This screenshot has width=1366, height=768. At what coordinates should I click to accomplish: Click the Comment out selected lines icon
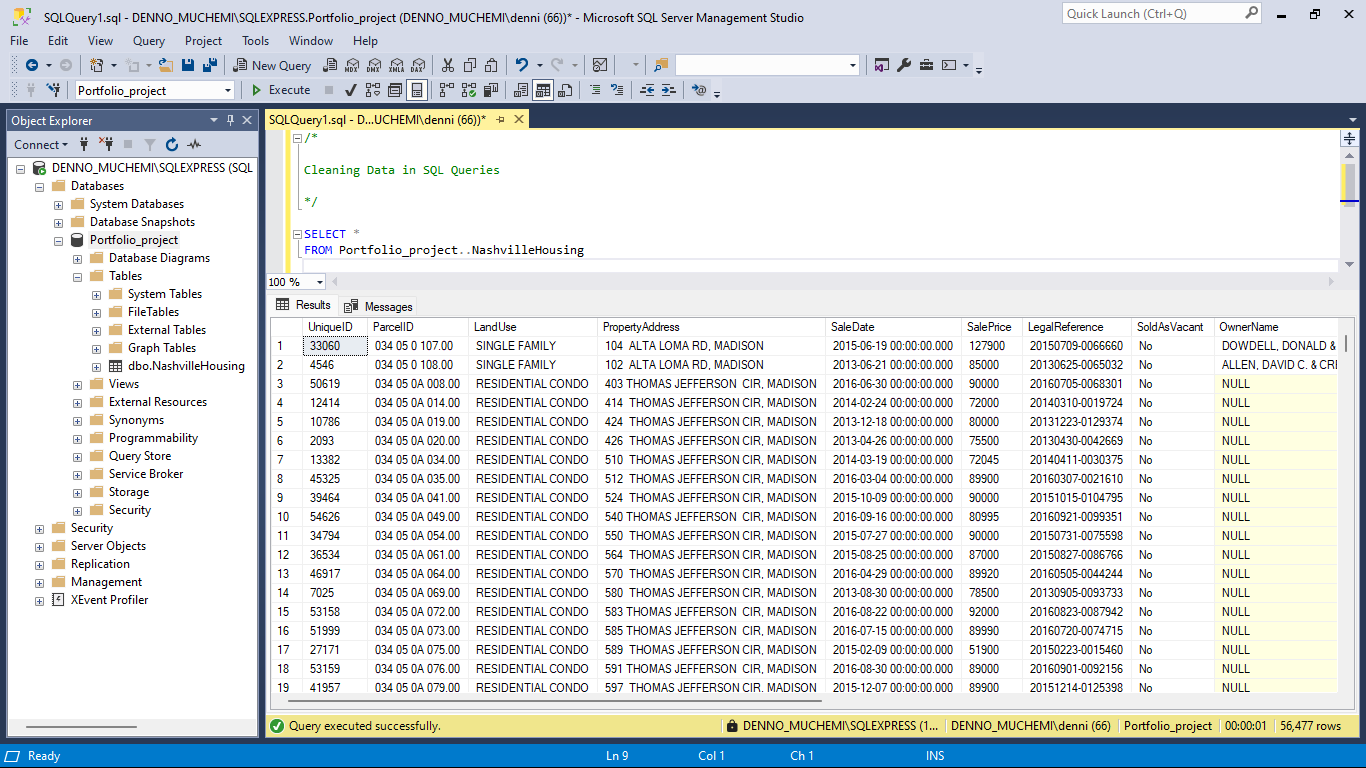pos(595,90)
